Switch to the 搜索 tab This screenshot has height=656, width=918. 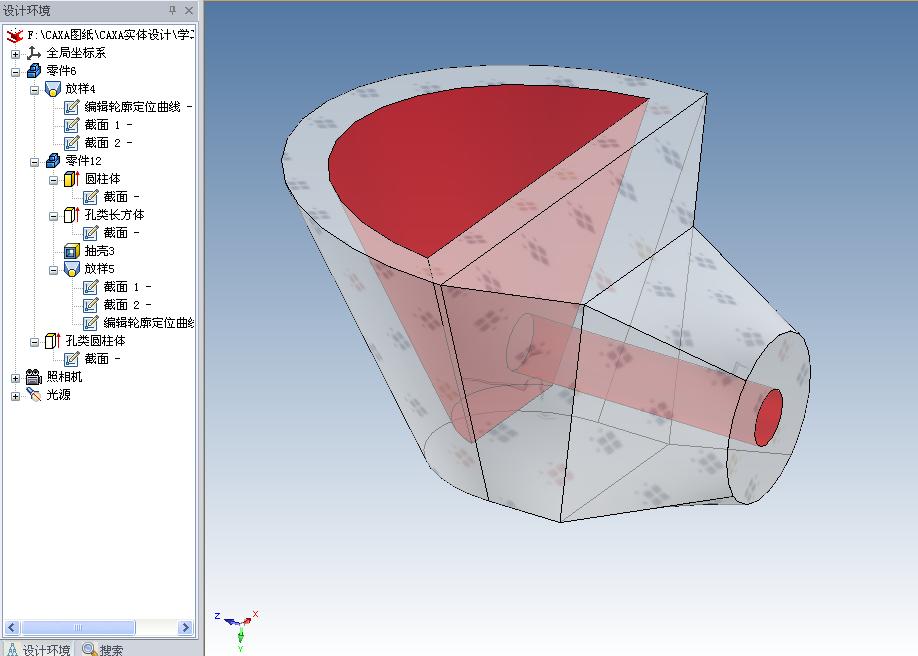[x=103, y=649]
